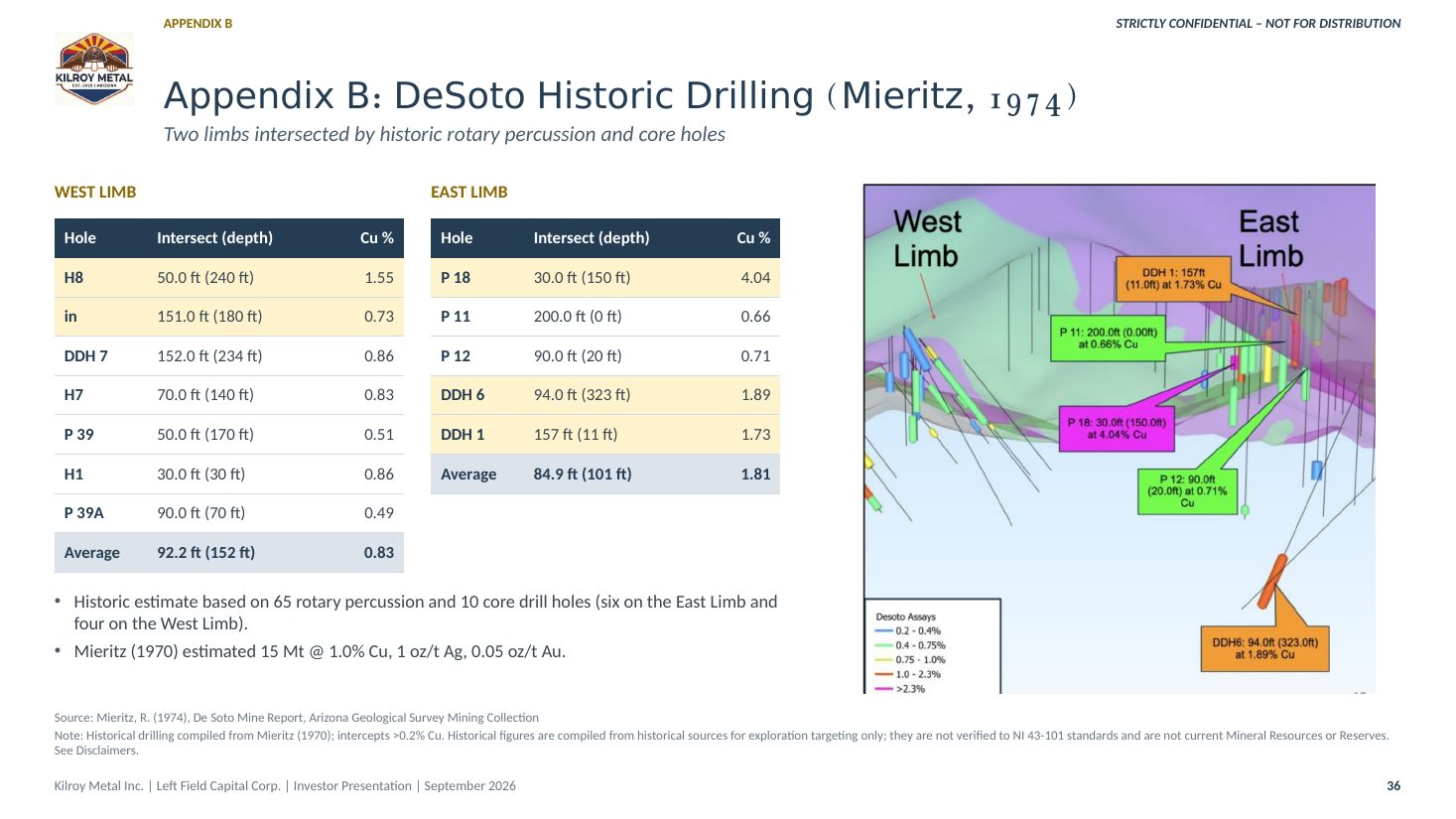Click the page number "36"
Screen dimensions: 1456x819
1393,786
